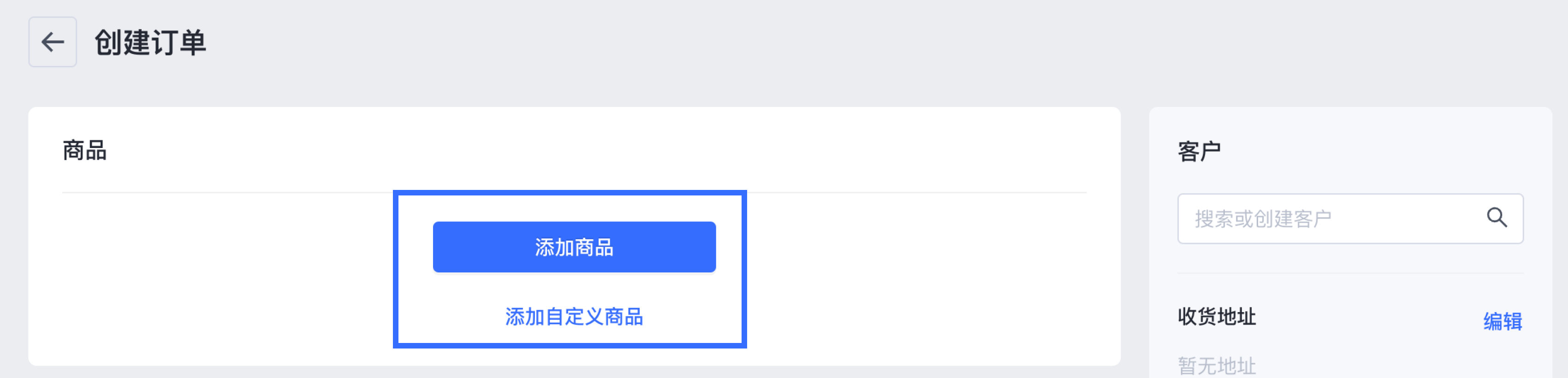
Task: Click blank space right of 客户 heading
Action: pos(1370,151)
